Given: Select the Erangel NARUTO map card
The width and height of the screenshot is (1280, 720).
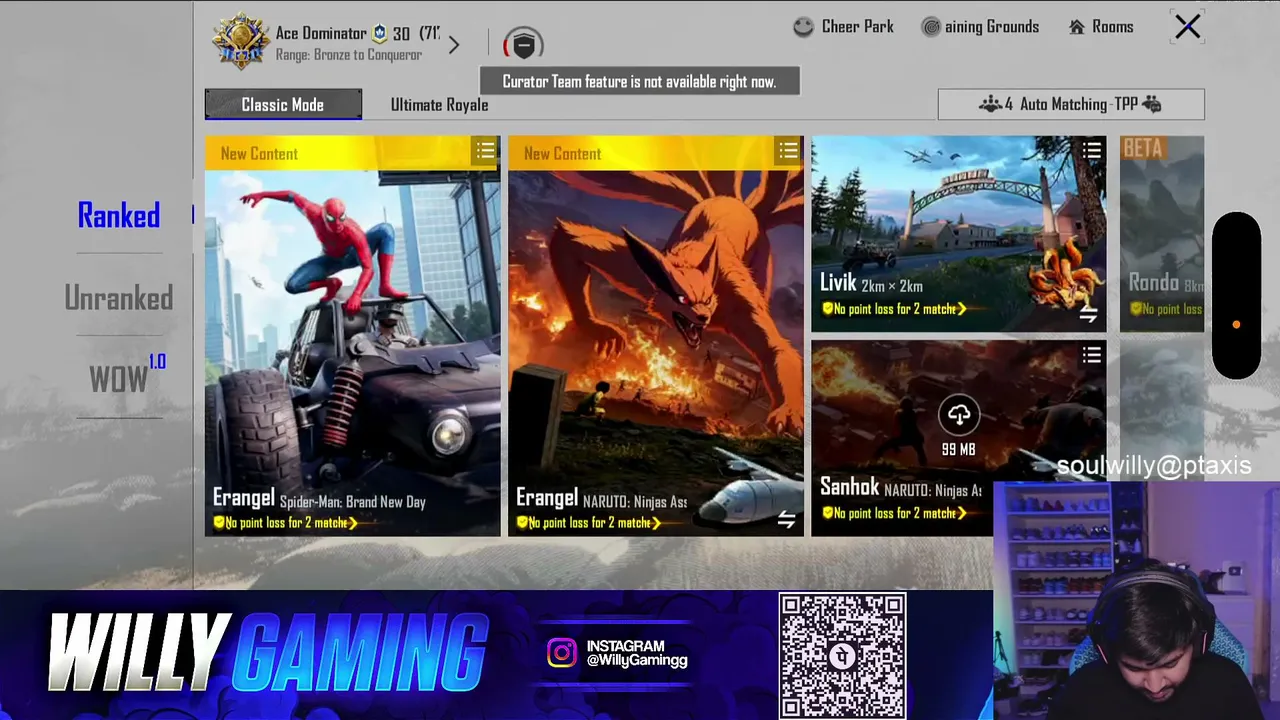Looking at the screenshot, I should point(655,336).
